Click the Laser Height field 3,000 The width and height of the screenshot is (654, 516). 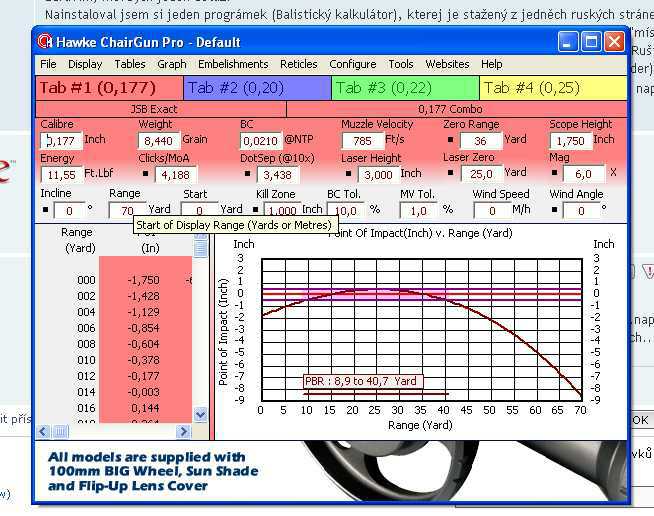point(379,175)
